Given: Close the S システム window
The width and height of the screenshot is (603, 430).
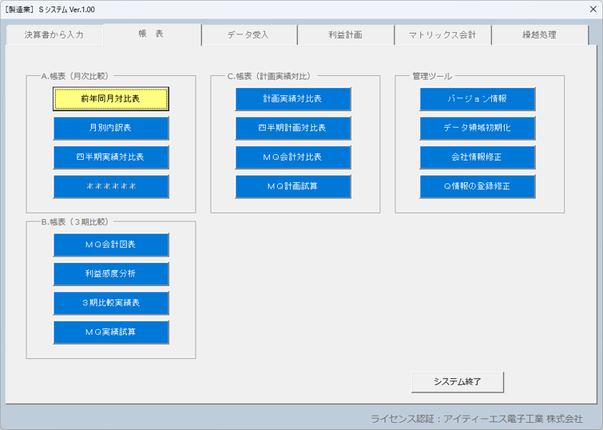Looking at the screenshot, I should (x=593, y=9).
